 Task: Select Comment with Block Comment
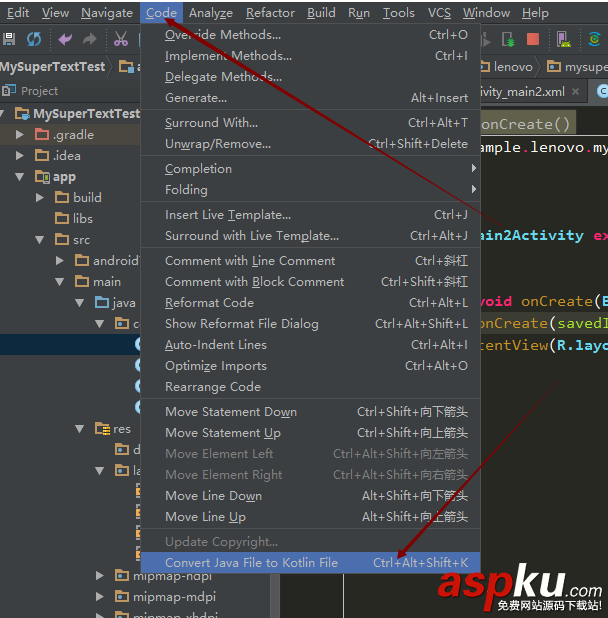(311, 282)
